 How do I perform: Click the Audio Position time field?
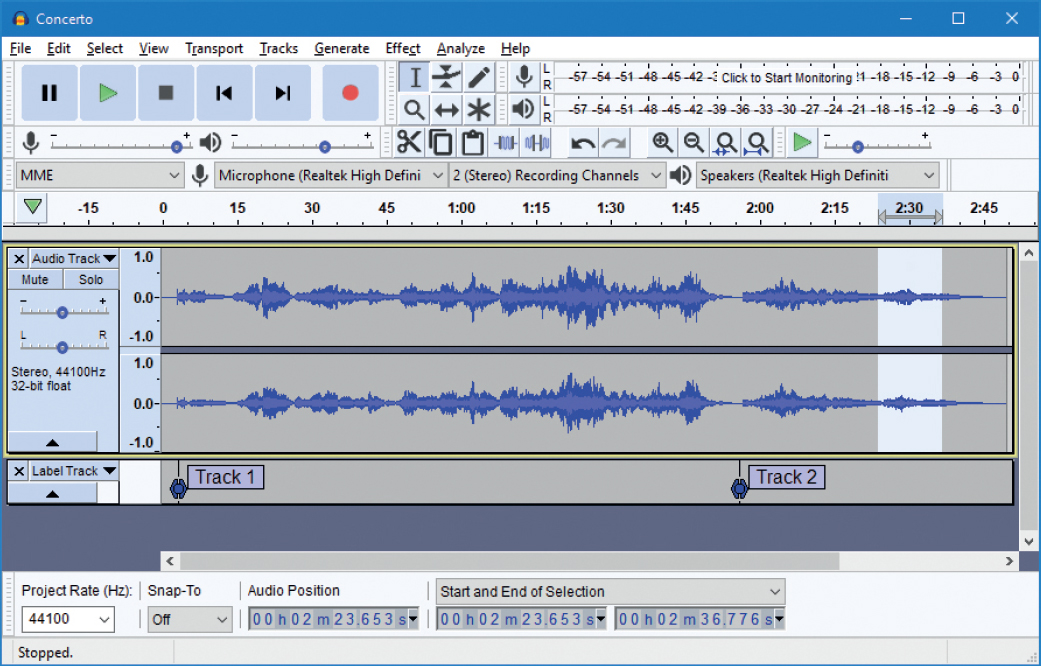point(333,619)
